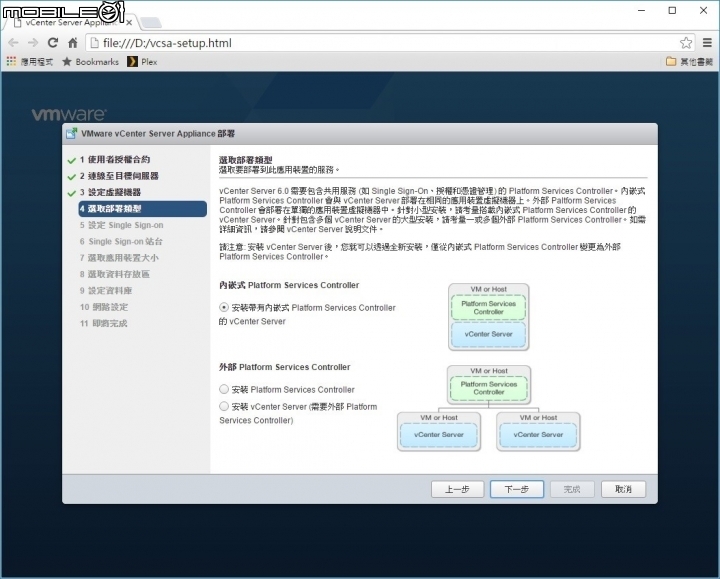Click the 下一步 (Next) button
The image size is (720, 579).
(517, 489)
